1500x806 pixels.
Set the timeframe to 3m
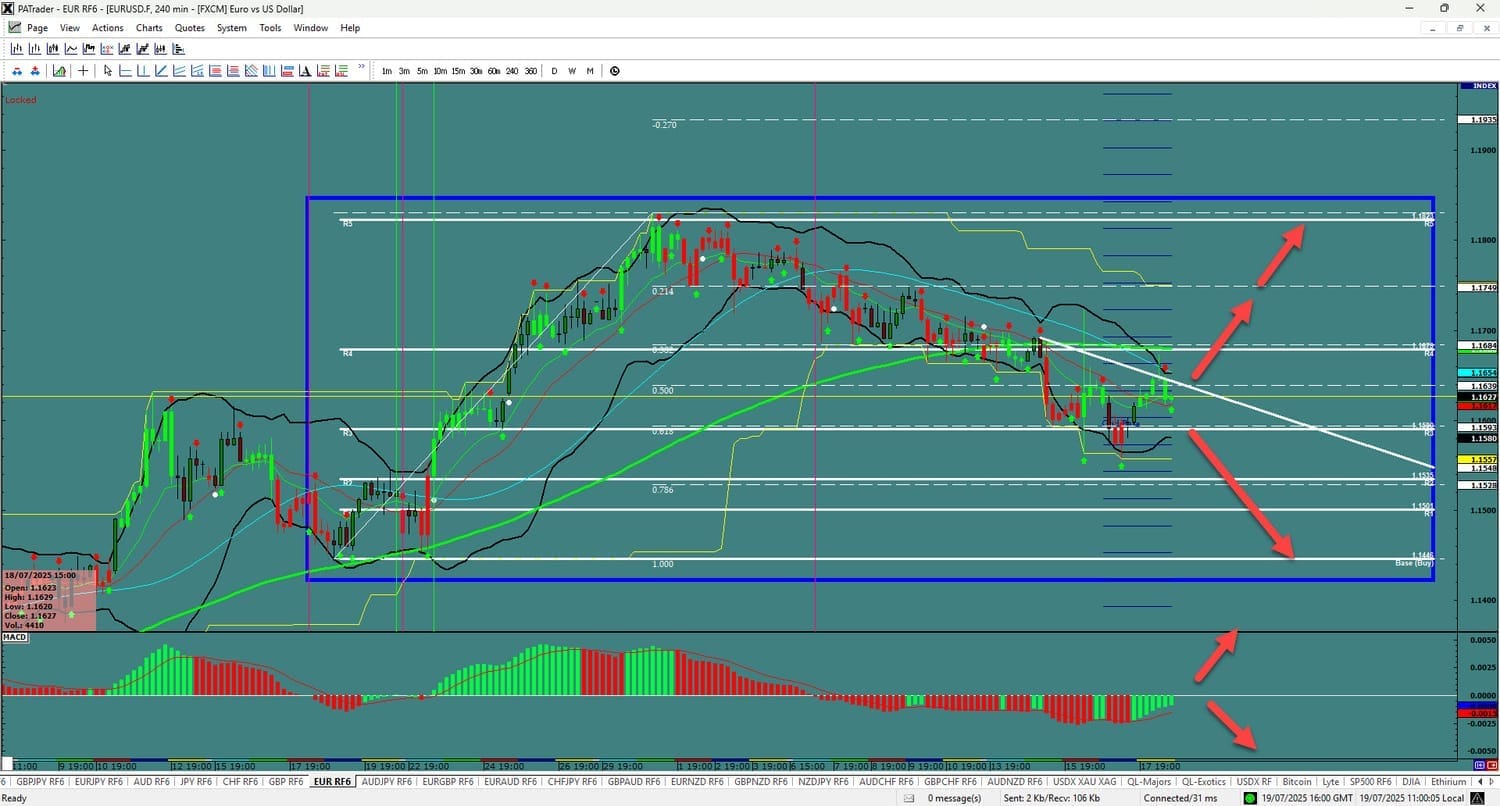(404, 71)
